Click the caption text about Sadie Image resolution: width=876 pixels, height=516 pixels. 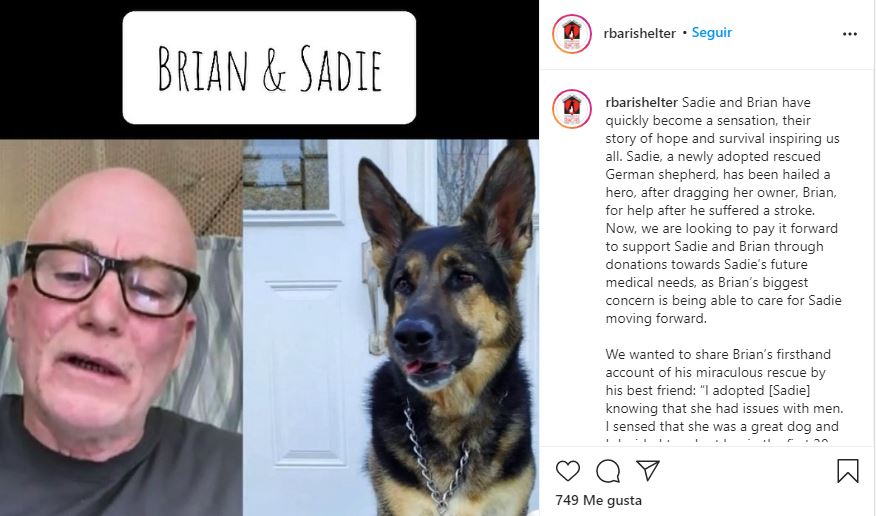pos(723,211)
